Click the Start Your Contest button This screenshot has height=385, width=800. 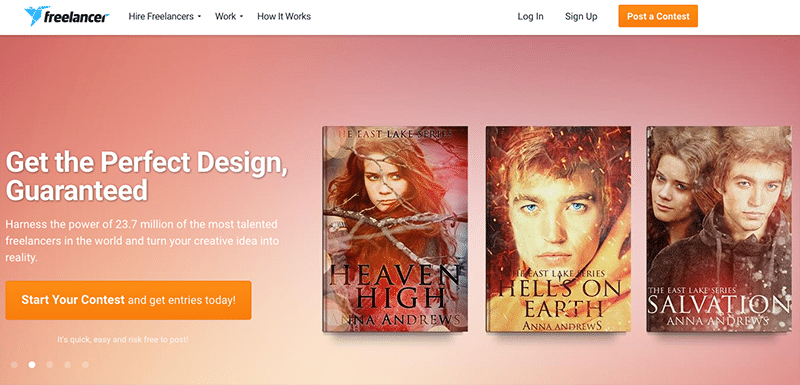[x=129, y=300]
